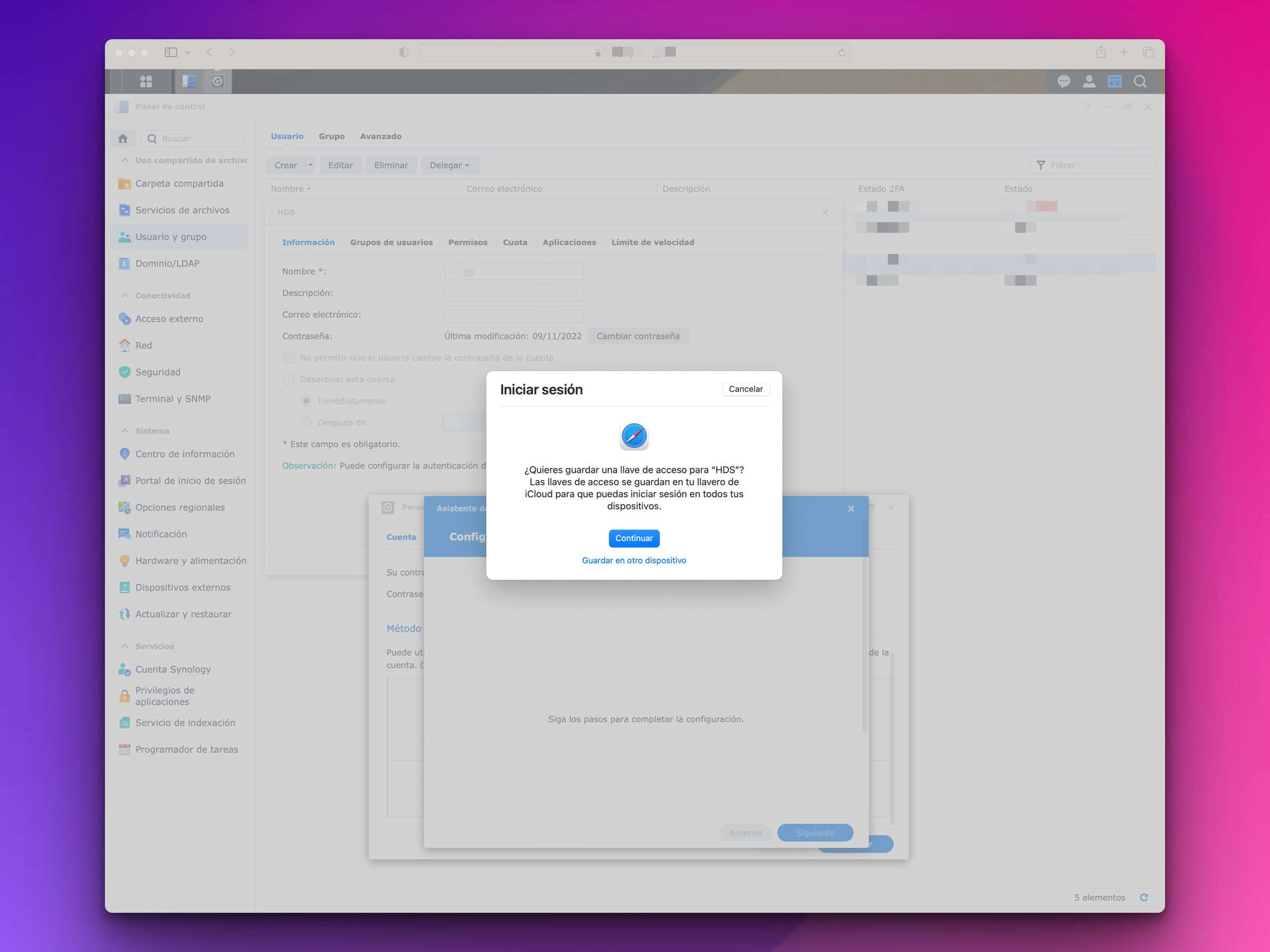Screen dimensions: 1270x952
Task: Collapse Uso compartido de archivos section
Action: (x=125, y=160)
